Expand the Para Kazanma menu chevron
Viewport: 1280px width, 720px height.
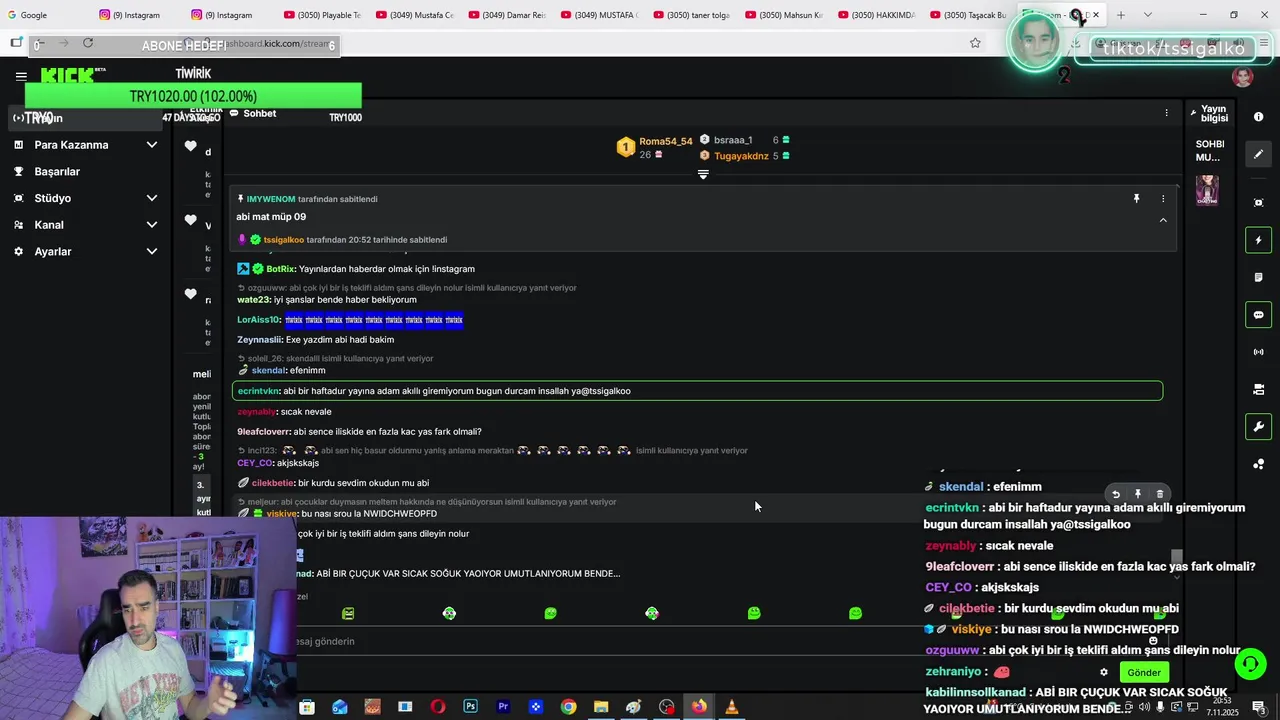(x=152, y=145)
